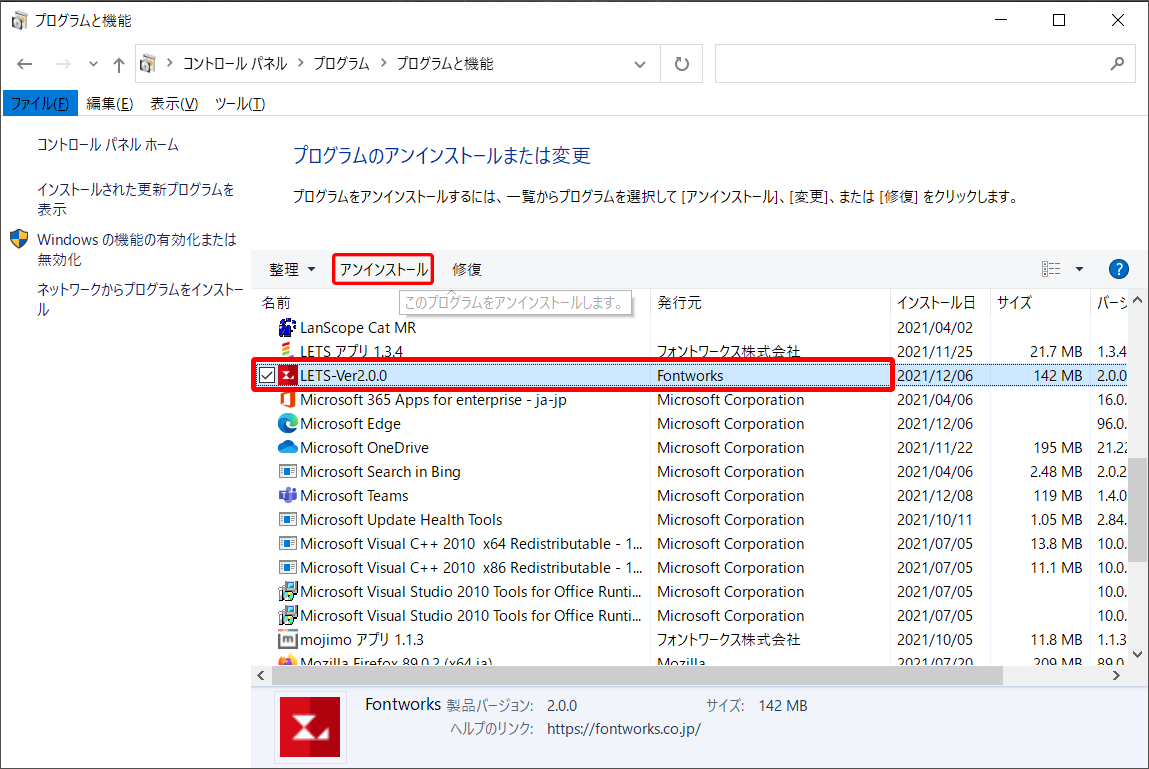Sort by the インストール日 column header

[936, 302]
